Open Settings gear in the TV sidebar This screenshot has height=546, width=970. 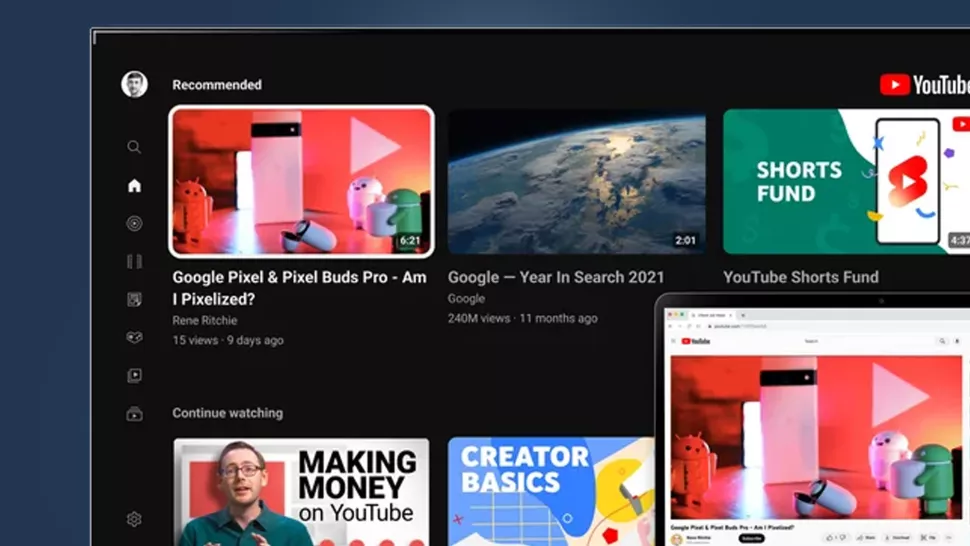tap(134, 519)
